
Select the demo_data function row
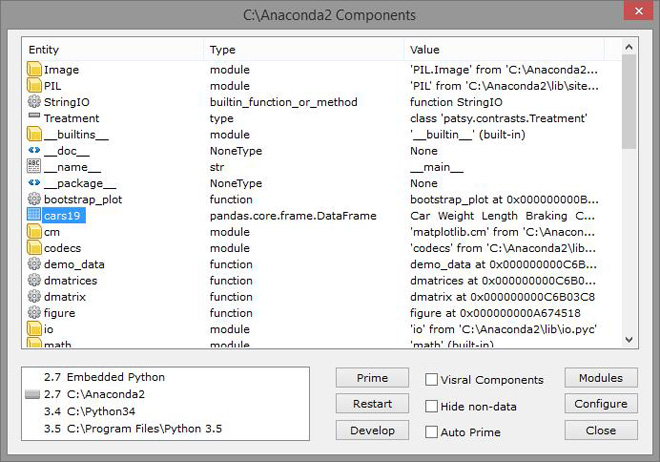pos(76,264)
